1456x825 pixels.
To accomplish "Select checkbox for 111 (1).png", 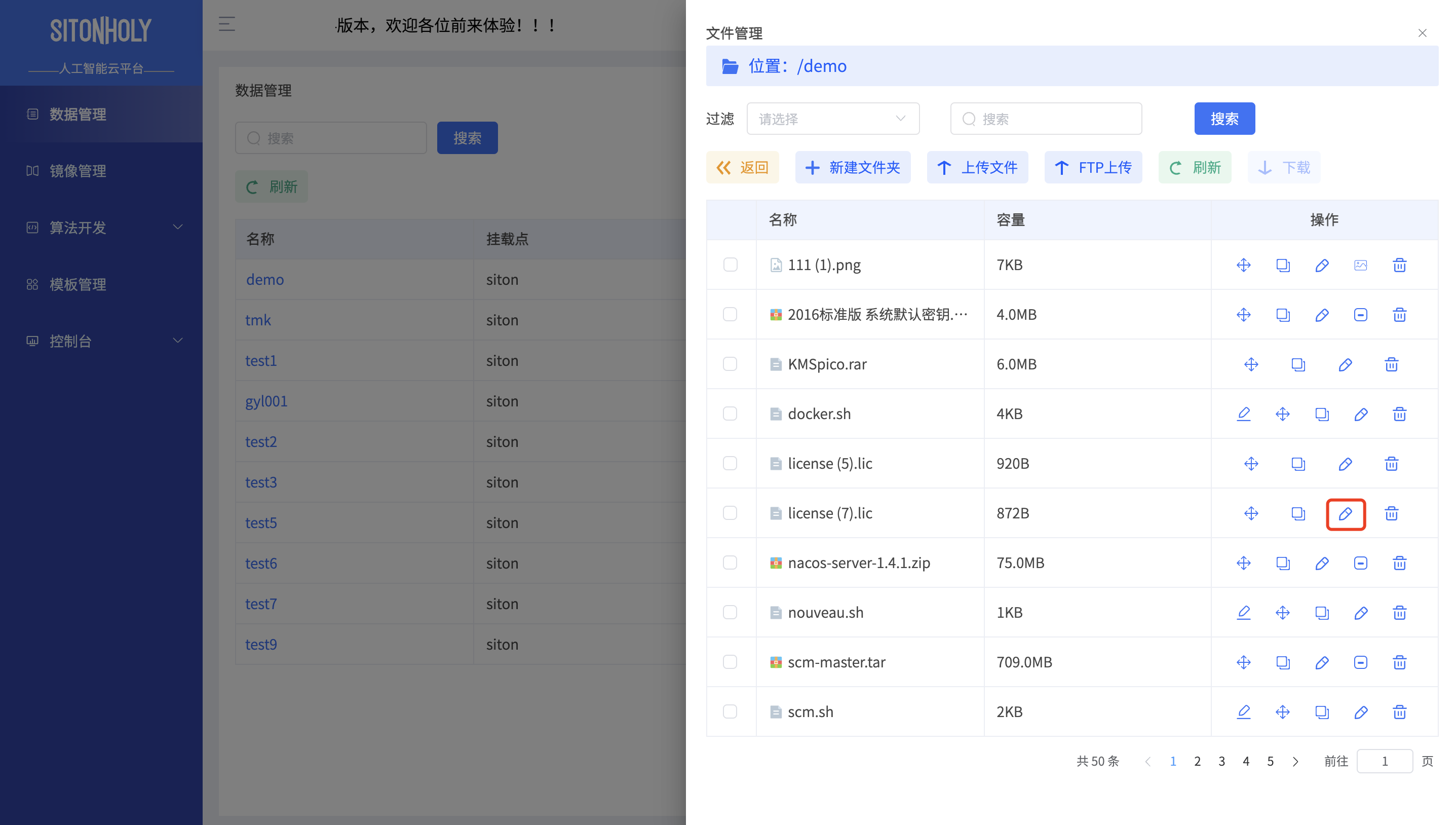I will point(730,265).
